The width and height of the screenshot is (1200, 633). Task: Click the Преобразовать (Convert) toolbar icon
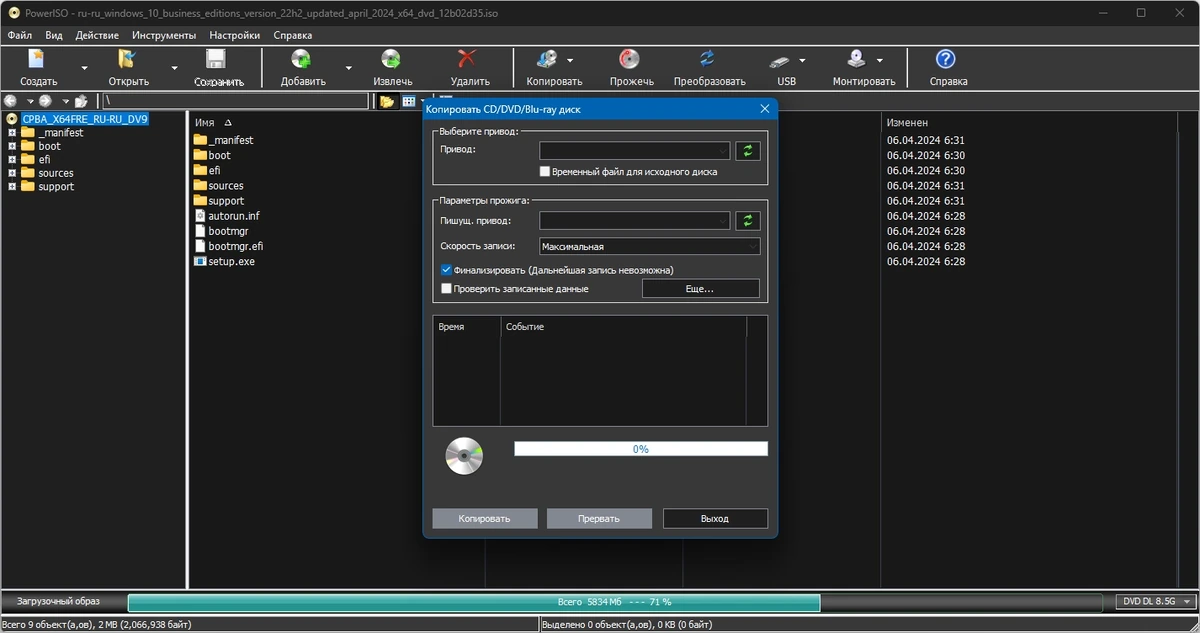coord(708,59)
